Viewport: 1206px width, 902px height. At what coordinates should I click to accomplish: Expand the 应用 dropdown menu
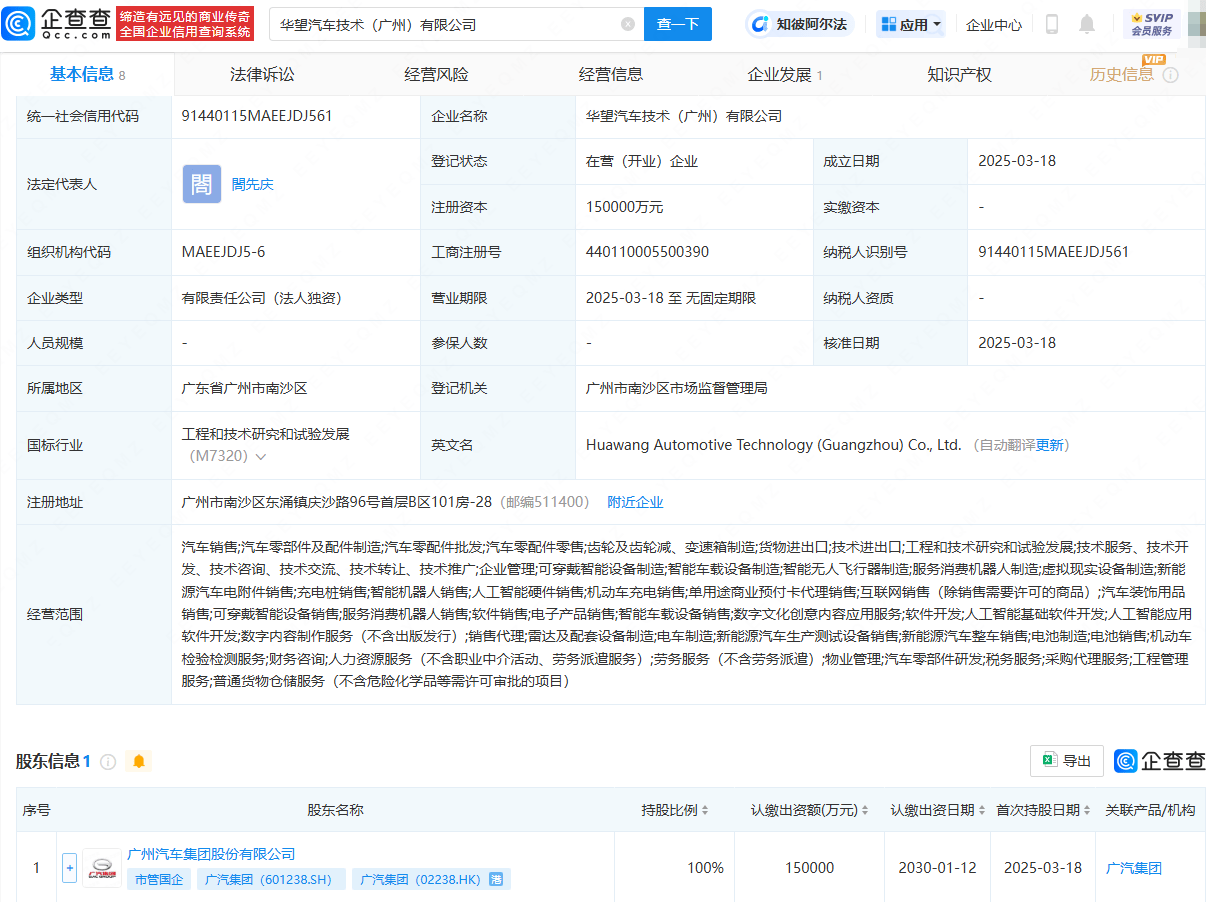point(911,24)
